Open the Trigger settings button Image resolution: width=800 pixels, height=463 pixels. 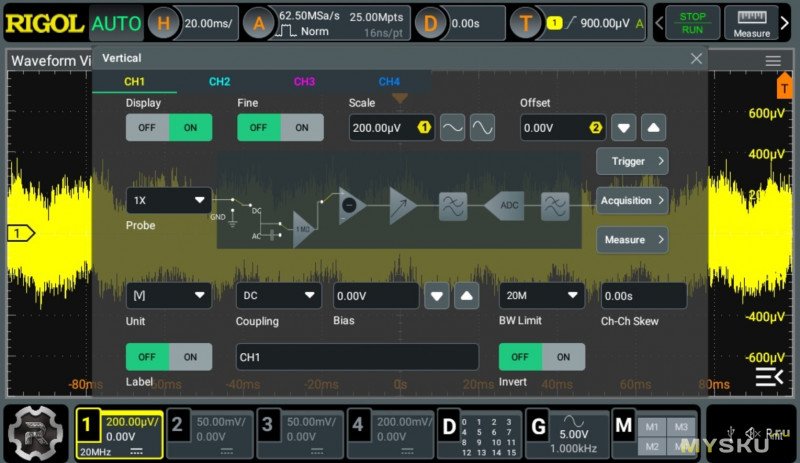coord(632,161)
